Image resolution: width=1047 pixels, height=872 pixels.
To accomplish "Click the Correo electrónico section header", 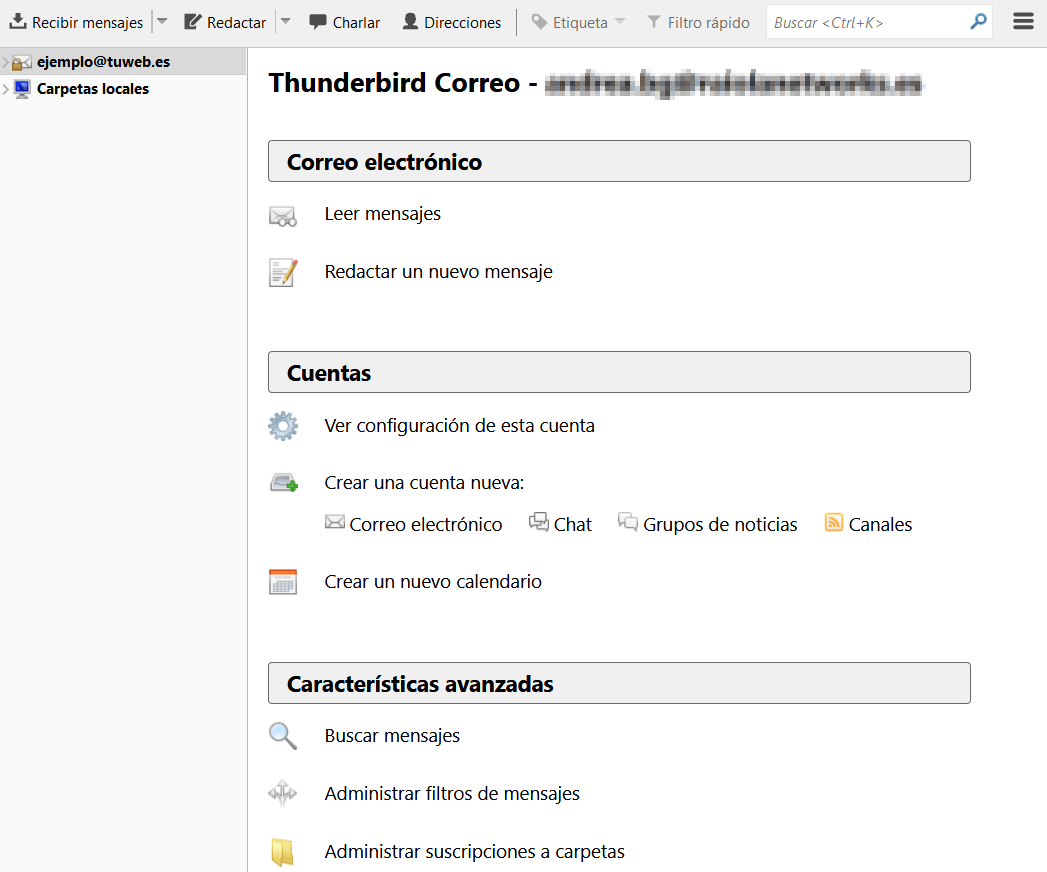I will pyautogui.click(x=619, y=161).
